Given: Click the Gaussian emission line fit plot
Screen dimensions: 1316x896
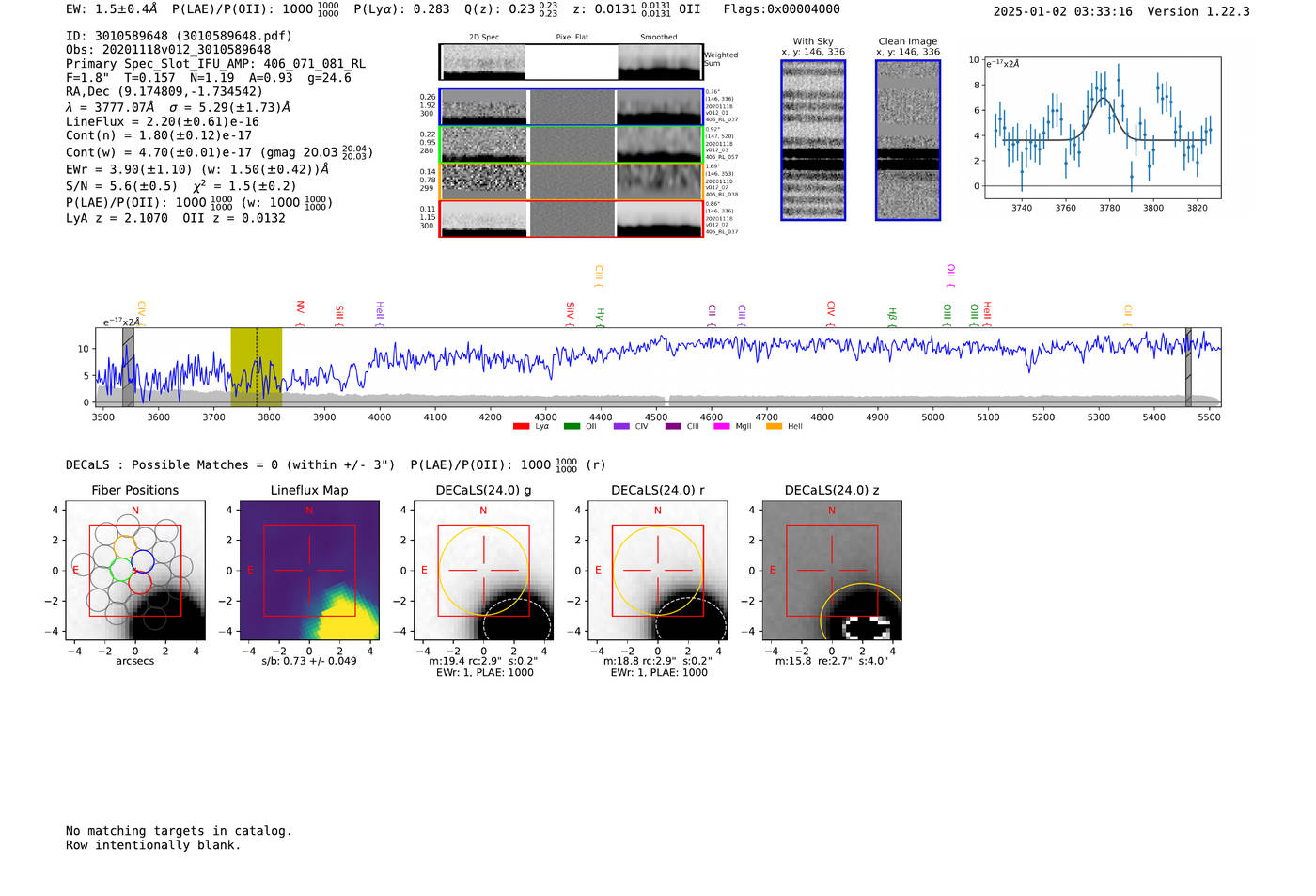Looking at the screenshot, I should 1102,128.
